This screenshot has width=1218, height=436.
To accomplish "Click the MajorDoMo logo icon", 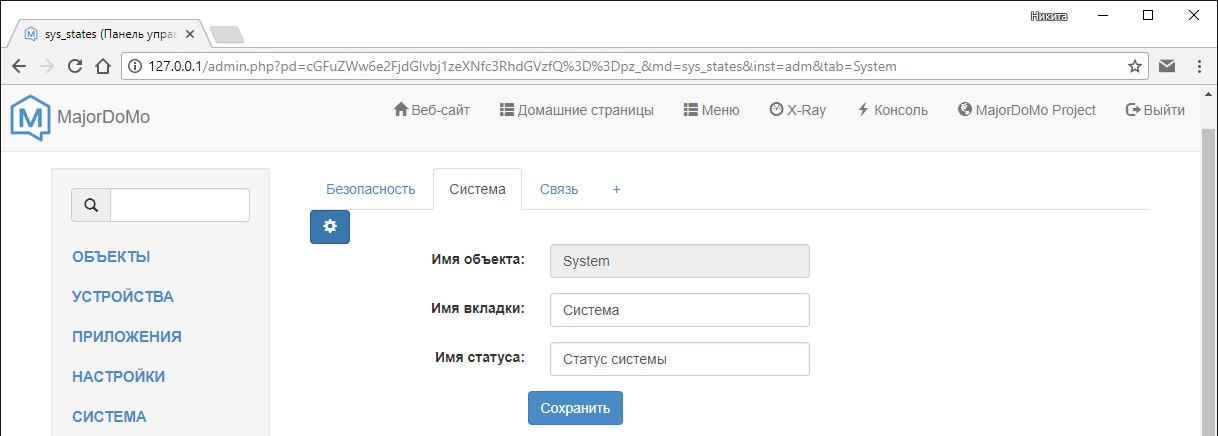I will tap(31, 116).
